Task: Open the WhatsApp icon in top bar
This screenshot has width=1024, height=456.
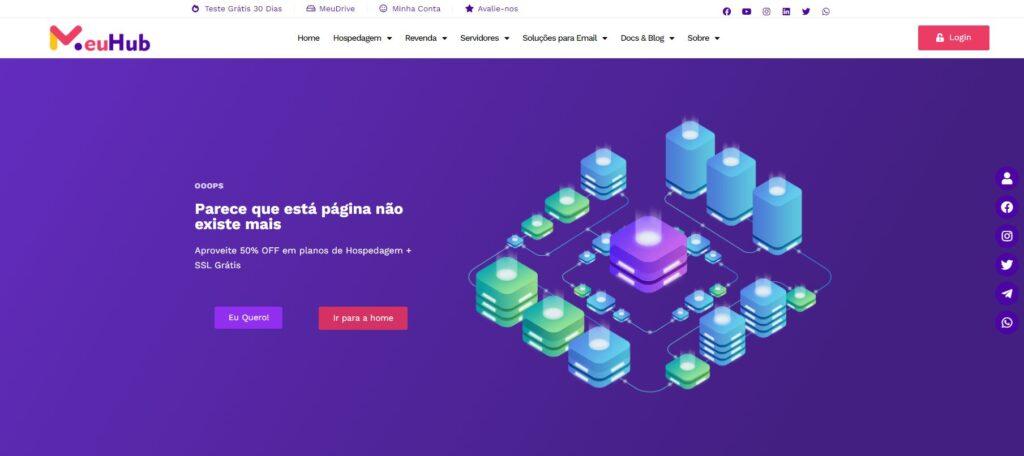Action: (826, 11)
